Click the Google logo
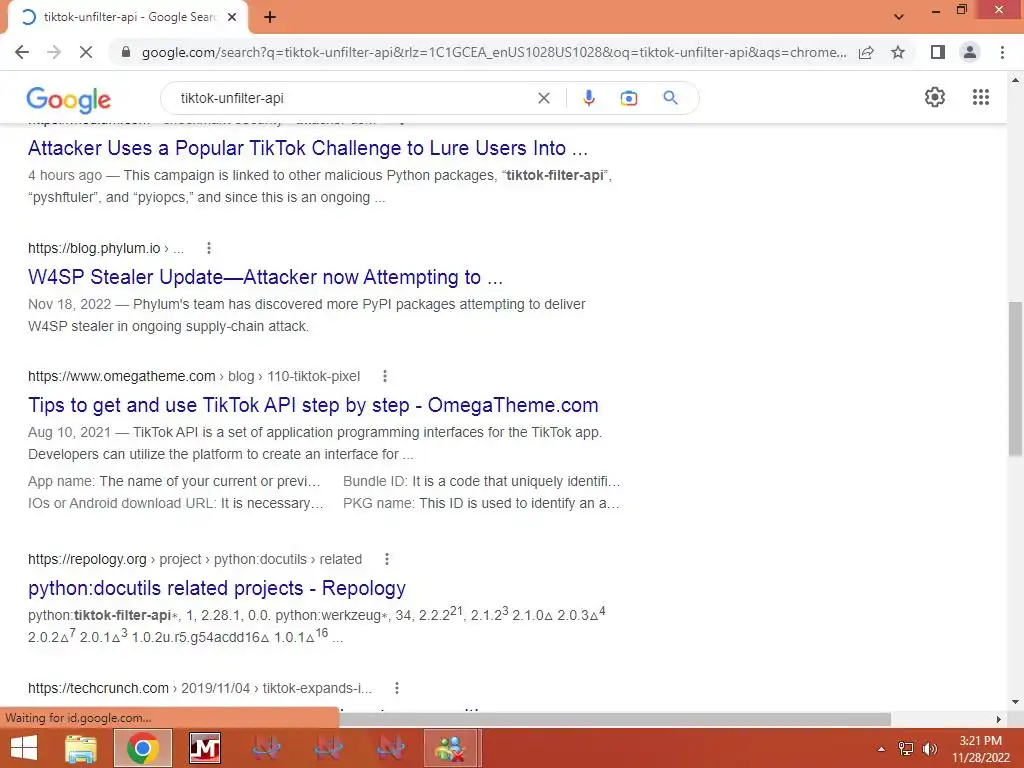The height and width of the screenshot is (768, 1024). (x=69, y=99)
